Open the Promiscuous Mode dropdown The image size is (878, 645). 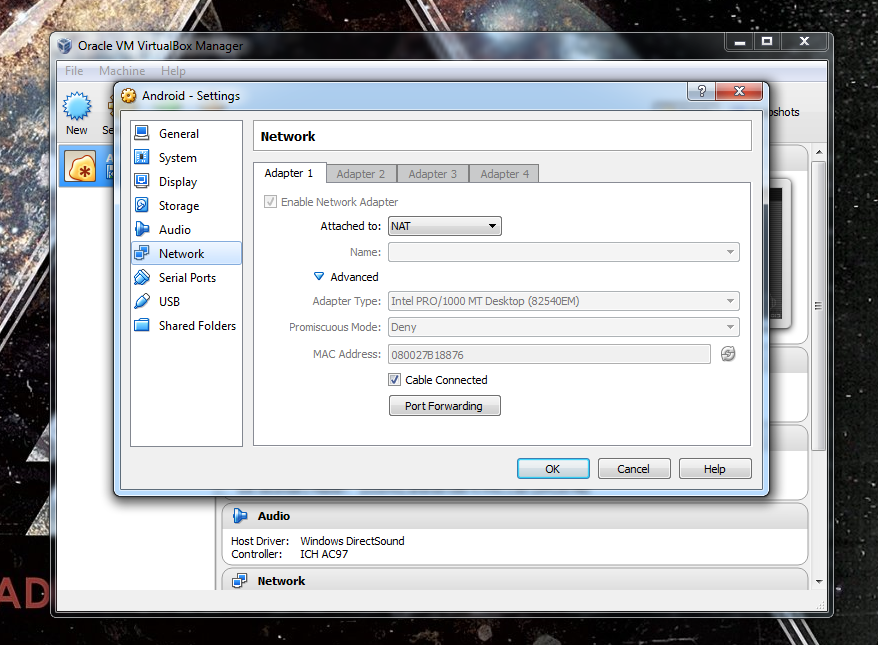[x=563, y=327]
